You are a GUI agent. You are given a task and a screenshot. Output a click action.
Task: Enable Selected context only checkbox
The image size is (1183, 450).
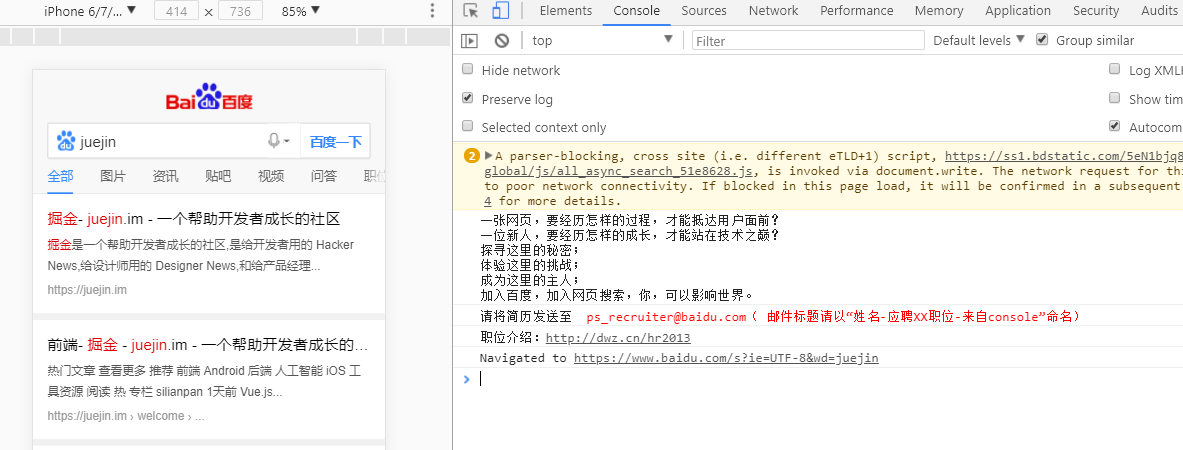click(x=468, y=126)
